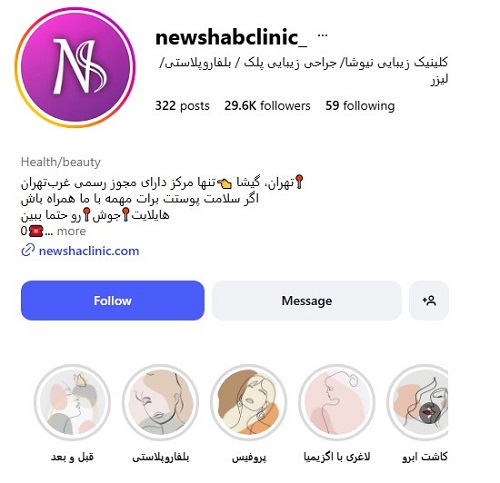Expand the bio with 'more'
The height and width of the screenshot is (483, 500).
click(x=71, y=231)
